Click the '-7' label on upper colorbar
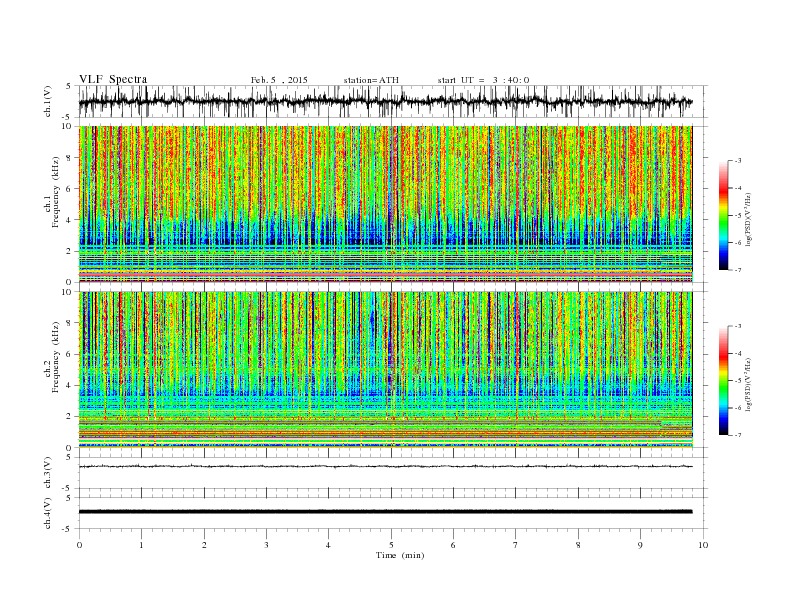 pos(738,270)
